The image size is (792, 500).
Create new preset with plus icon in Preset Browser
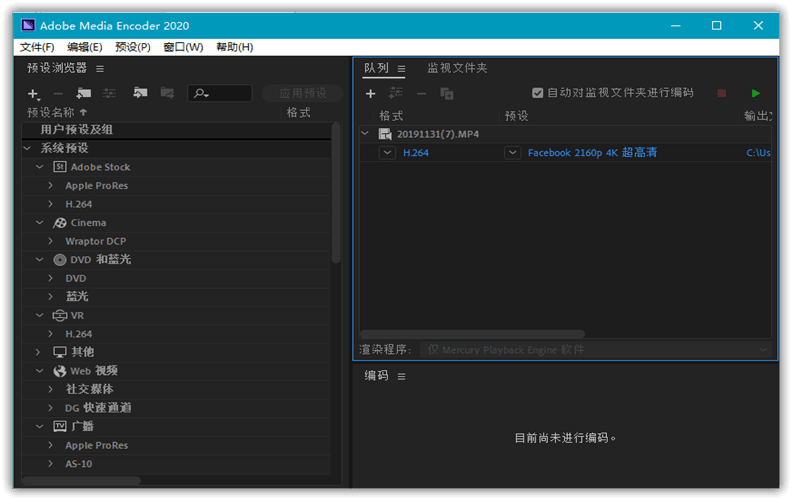(33, 94)
